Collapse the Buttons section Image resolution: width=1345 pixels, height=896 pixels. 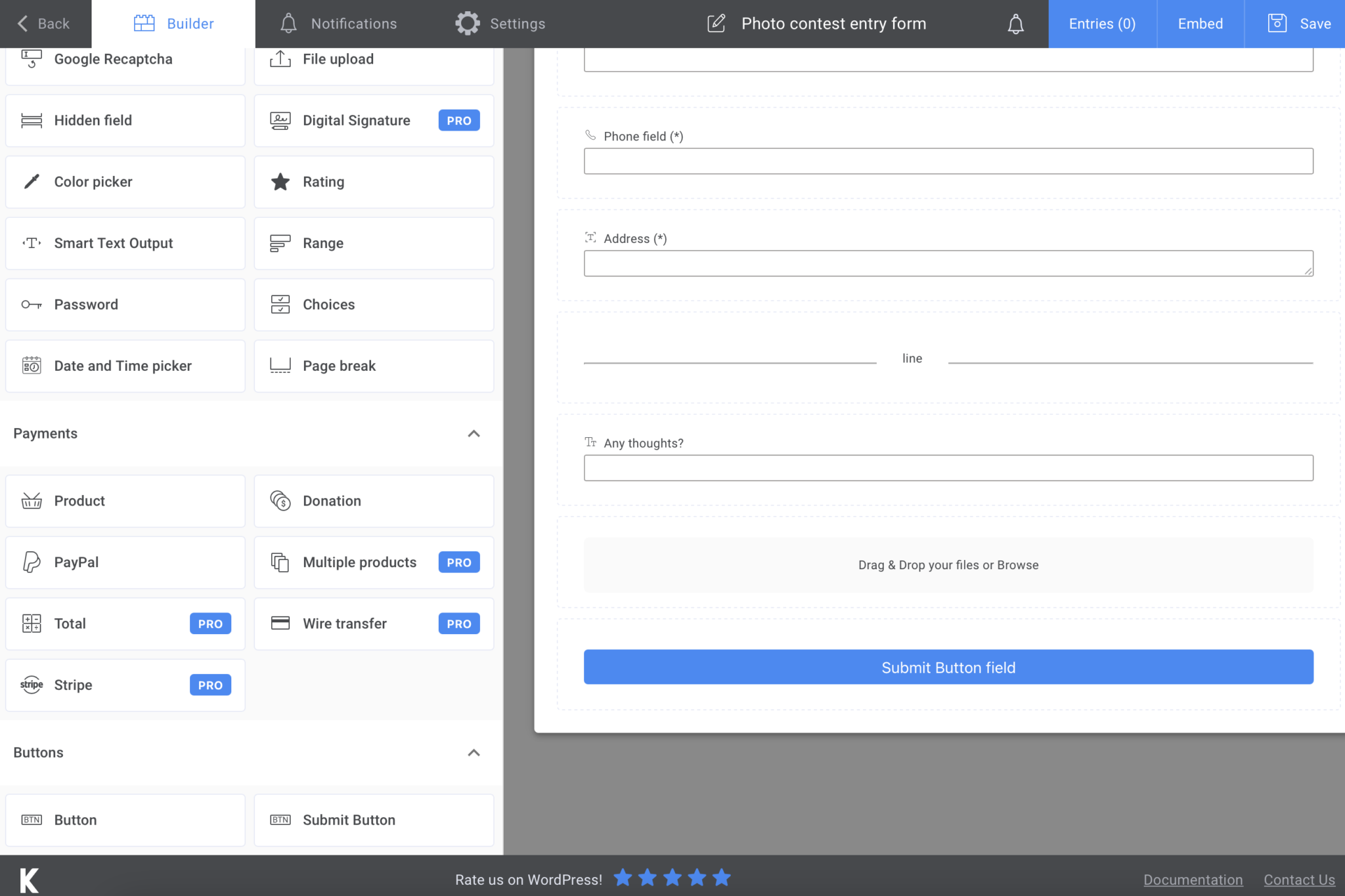tap(474, 752)
